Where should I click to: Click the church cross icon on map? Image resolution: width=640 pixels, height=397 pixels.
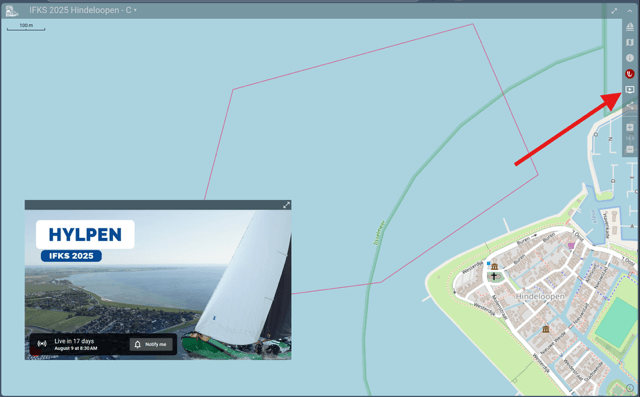[x=494, y=277]
